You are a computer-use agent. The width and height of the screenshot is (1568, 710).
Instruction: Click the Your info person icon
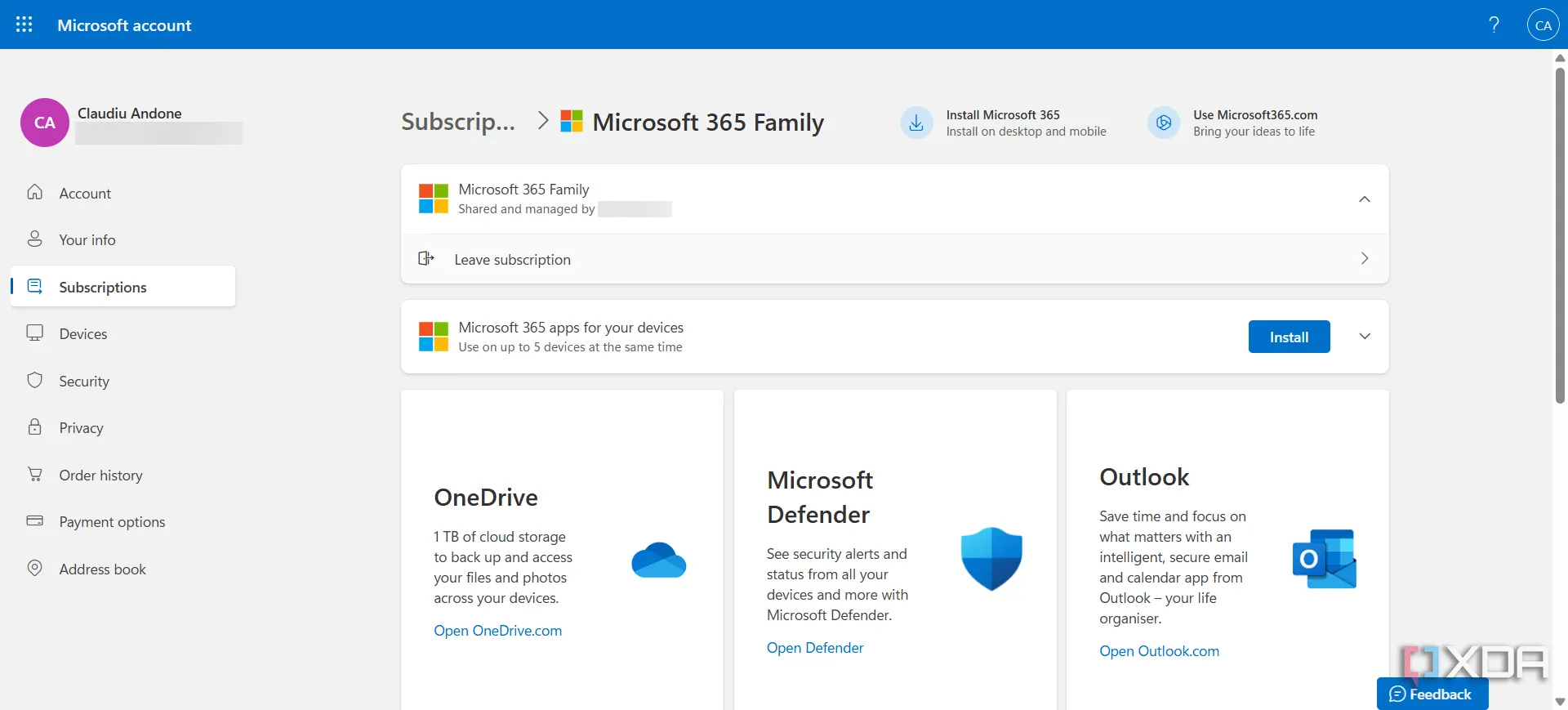click(34, 239)
